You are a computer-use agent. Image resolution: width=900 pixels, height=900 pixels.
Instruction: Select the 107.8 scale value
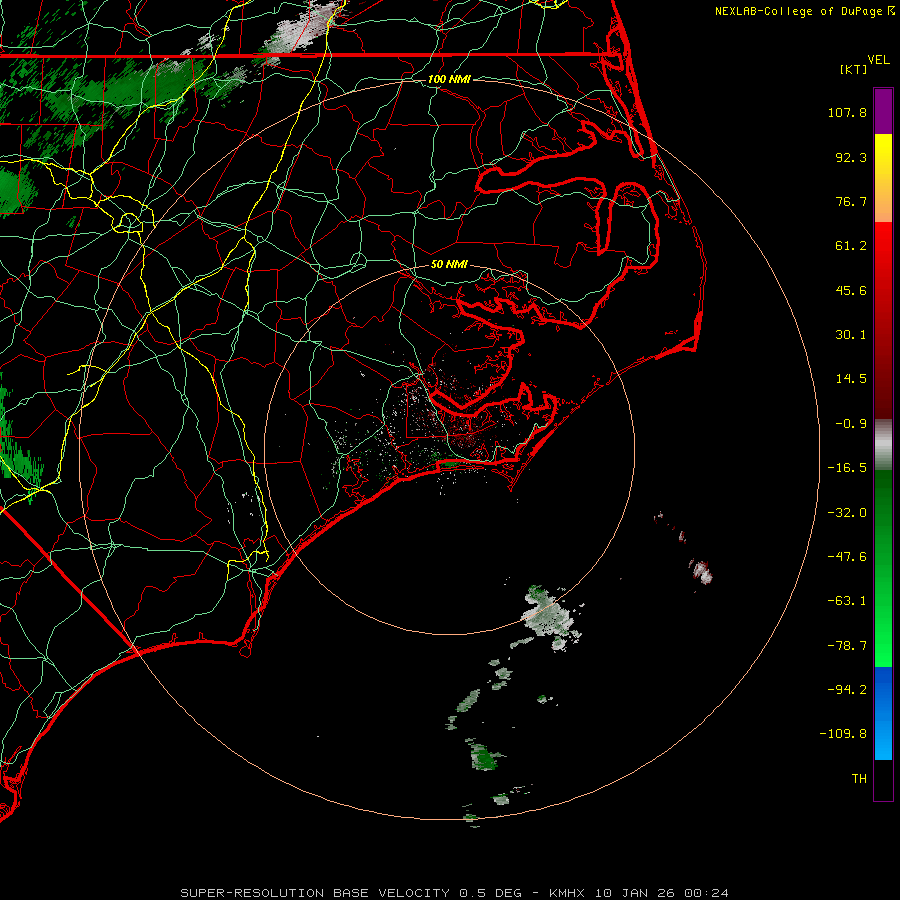[x=847, y=112]
